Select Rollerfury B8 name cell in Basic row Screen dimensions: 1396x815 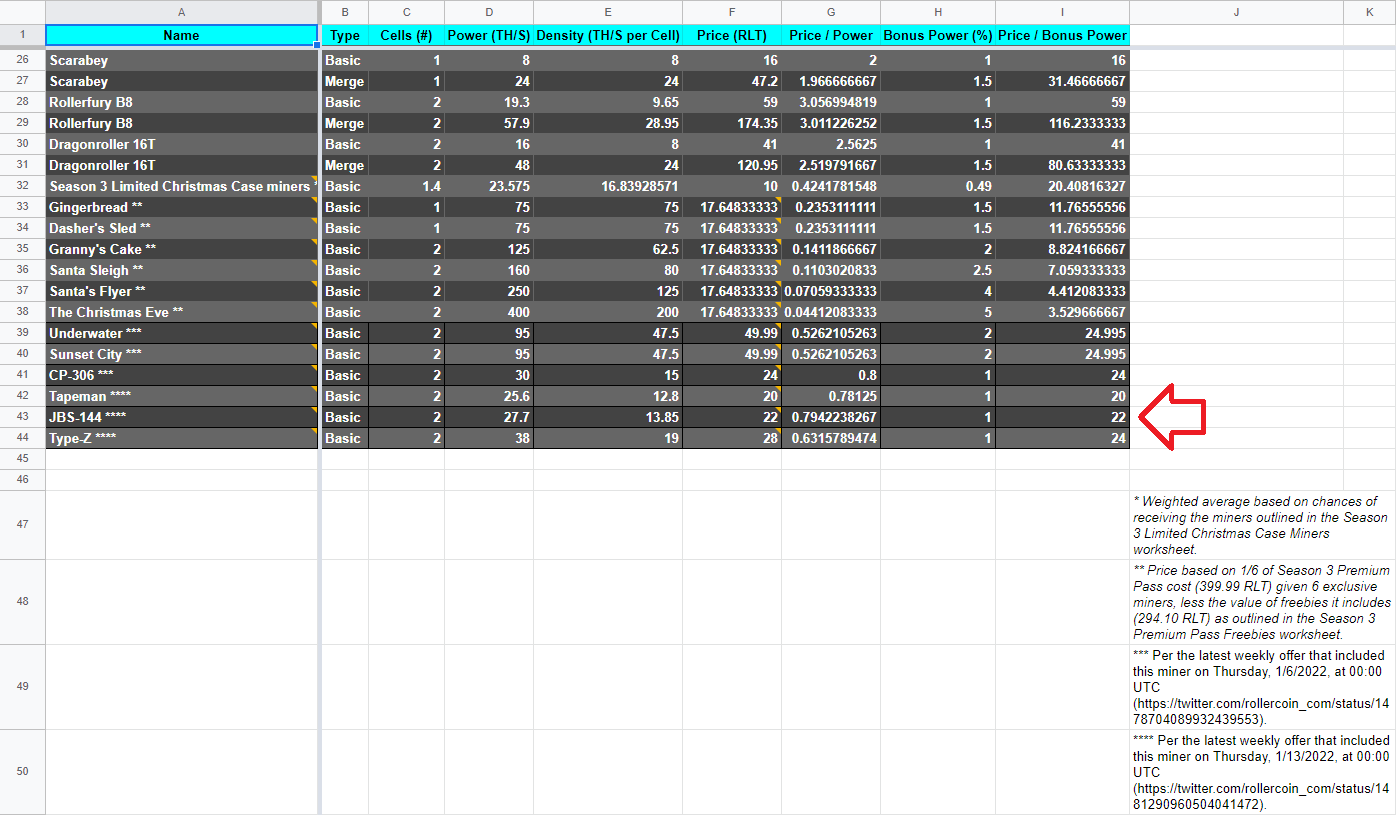(x=181, y=102)
